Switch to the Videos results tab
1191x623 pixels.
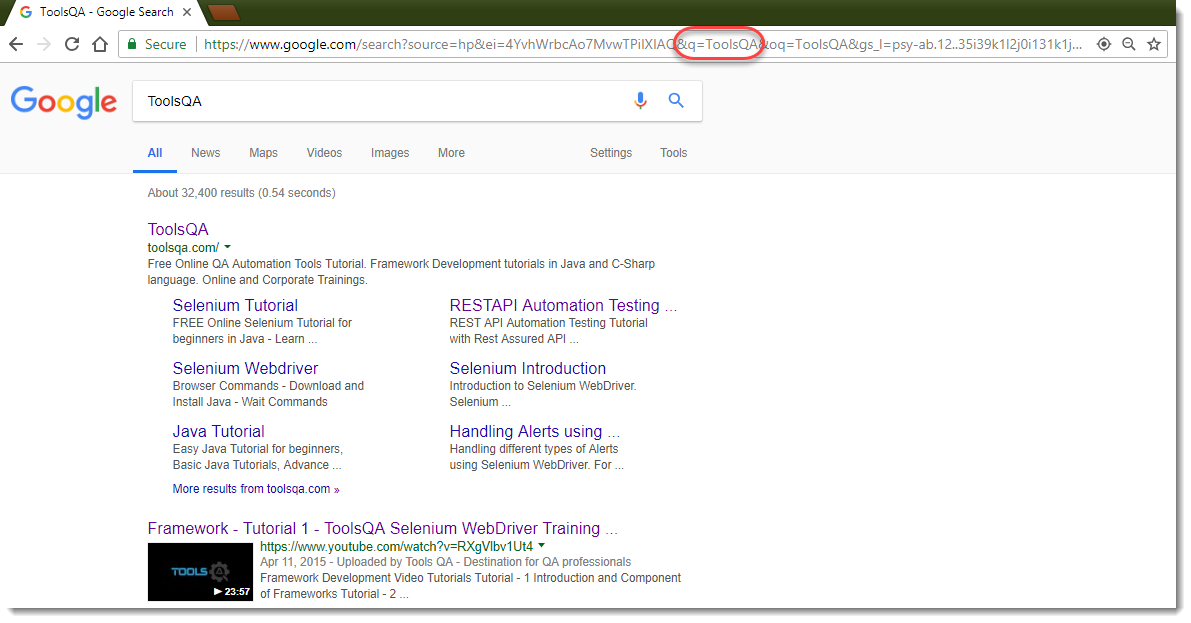click(324, 153)
